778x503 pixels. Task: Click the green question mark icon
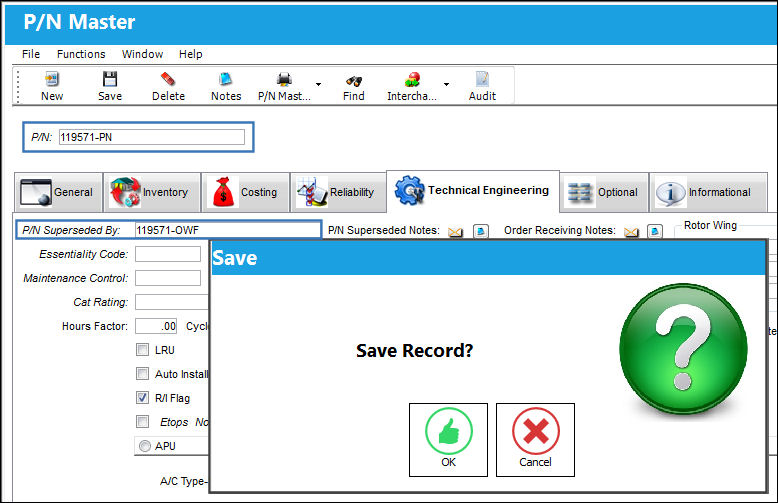683,349
